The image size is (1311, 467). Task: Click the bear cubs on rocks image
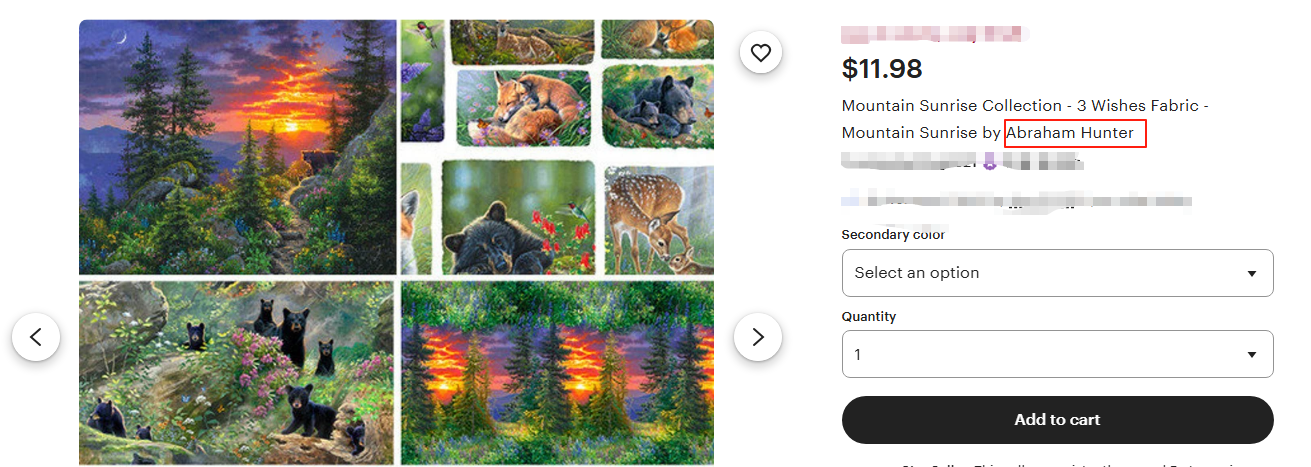click(238, 372)
